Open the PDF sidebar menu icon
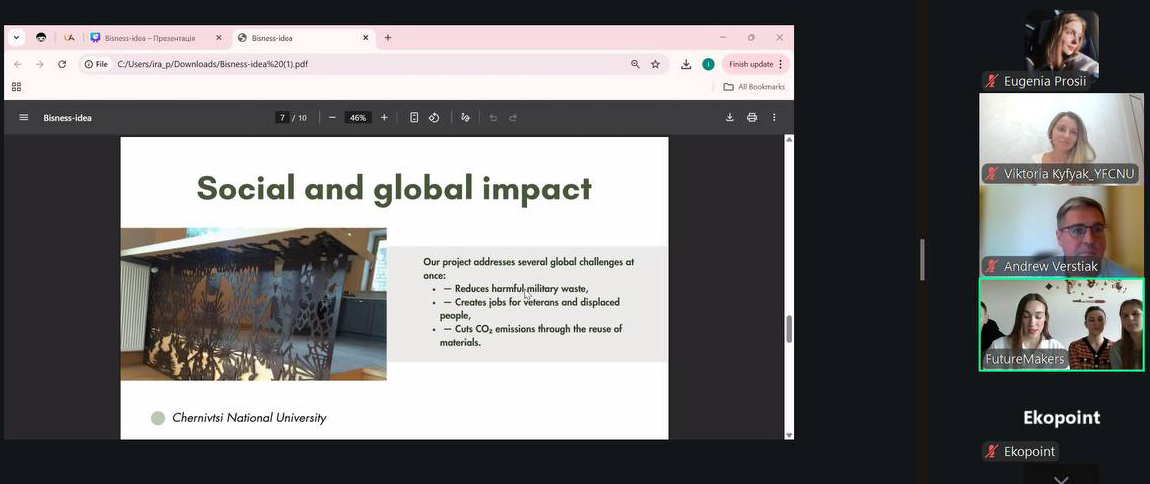This screenshot has height=484, width=1150. pyautogui.click(x=24, y=118)
